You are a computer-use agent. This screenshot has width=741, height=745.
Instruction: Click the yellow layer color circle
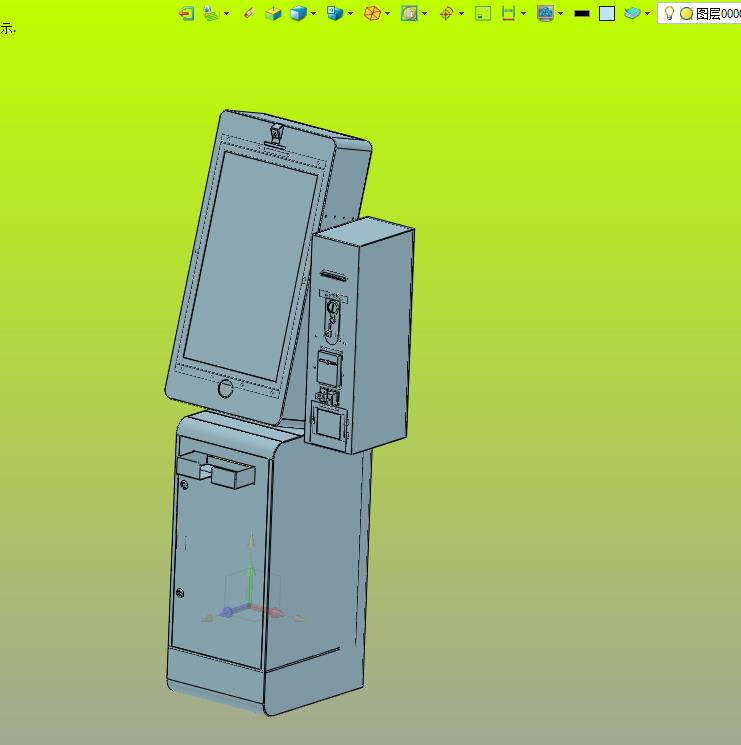(x=686, y=14)
